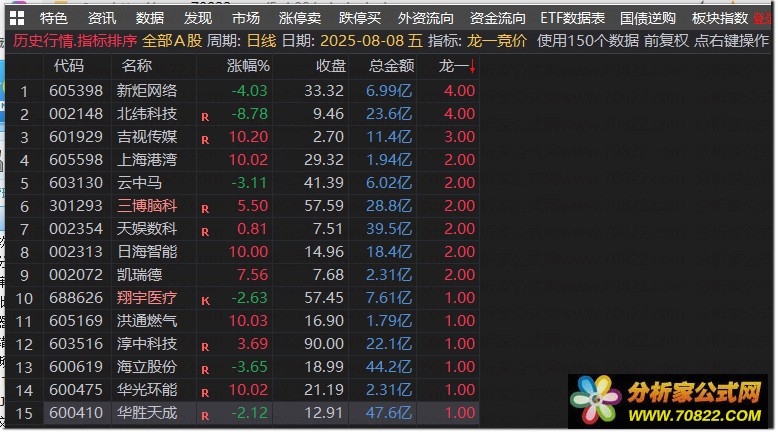This screenshot has height=432, width=778.
Task: Toggle sort on 龙一 column header
Action: tap(457, 65)
